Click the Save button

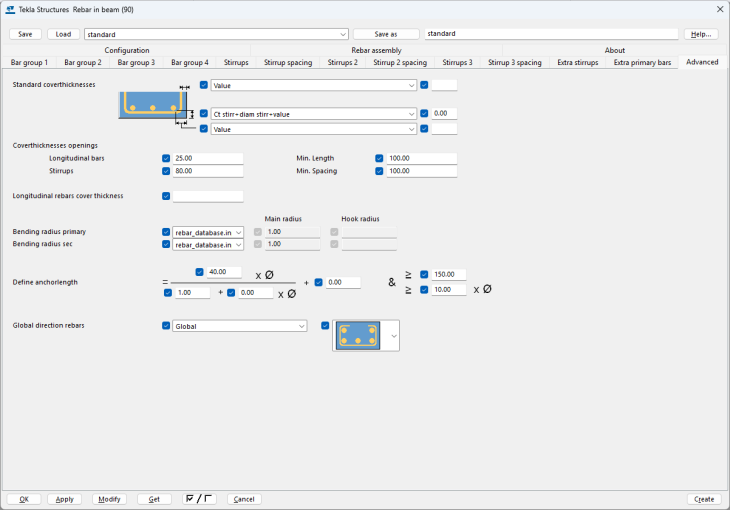pyautogui.click(x=25, y=34)
